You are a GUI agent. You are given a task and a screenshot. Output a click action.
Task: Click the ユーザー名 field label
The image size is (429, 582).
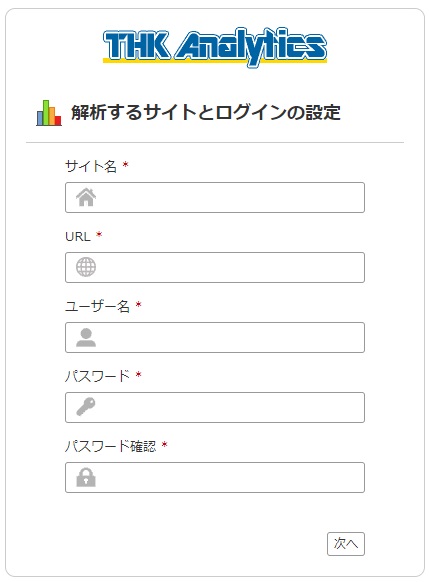(97, 306)
